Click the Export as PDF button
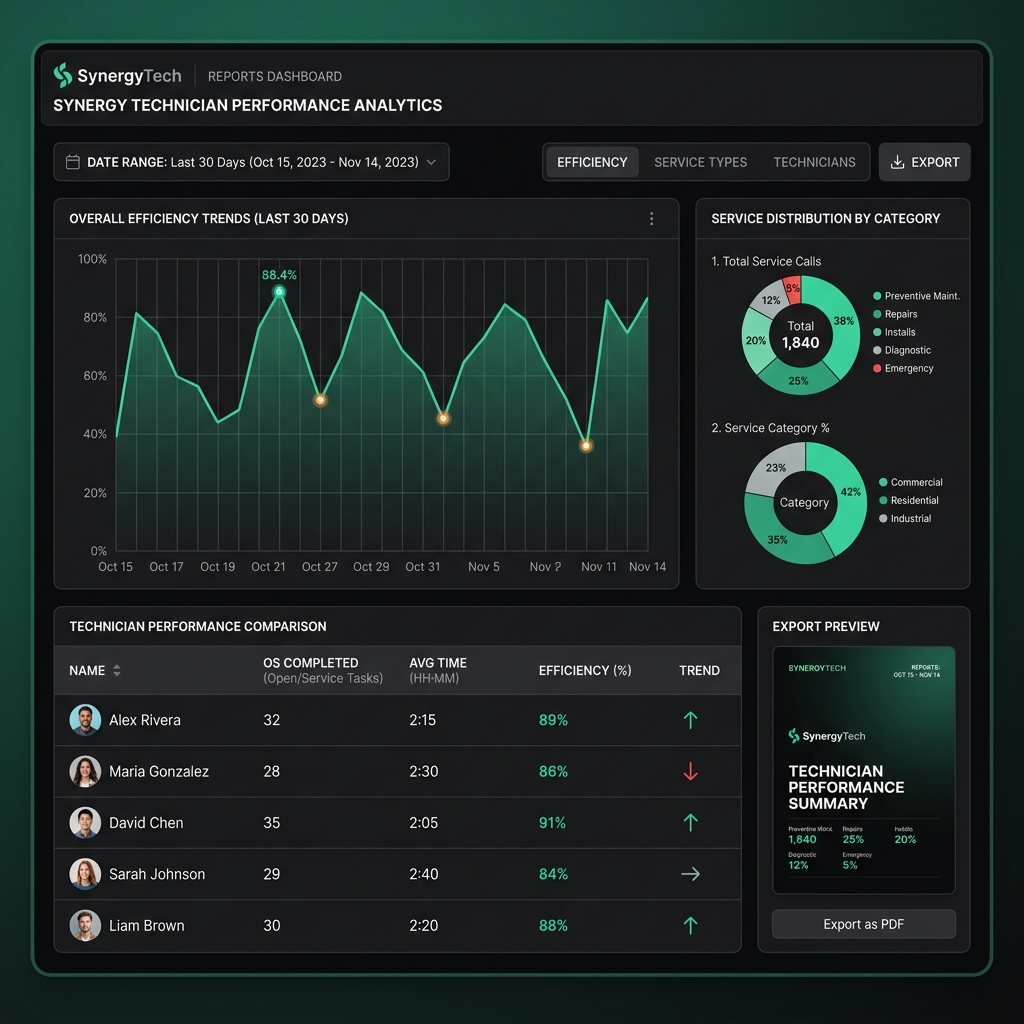The image size is (1024, 1024). pos(863,924)
